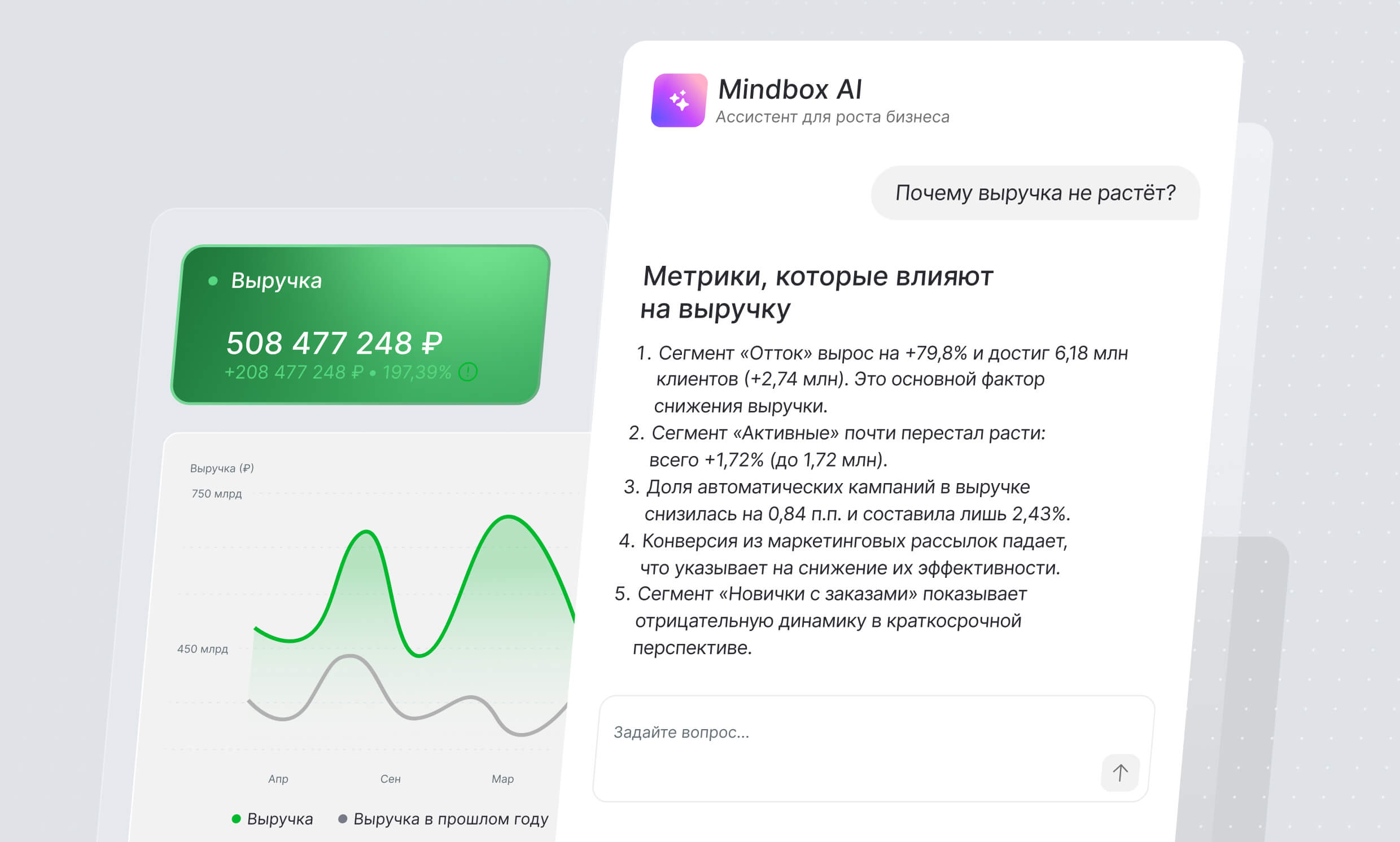Toggle the green Выручка legend marker
Screen dimensions: 1400x842
pyautogui.click(x=236, y=819)
